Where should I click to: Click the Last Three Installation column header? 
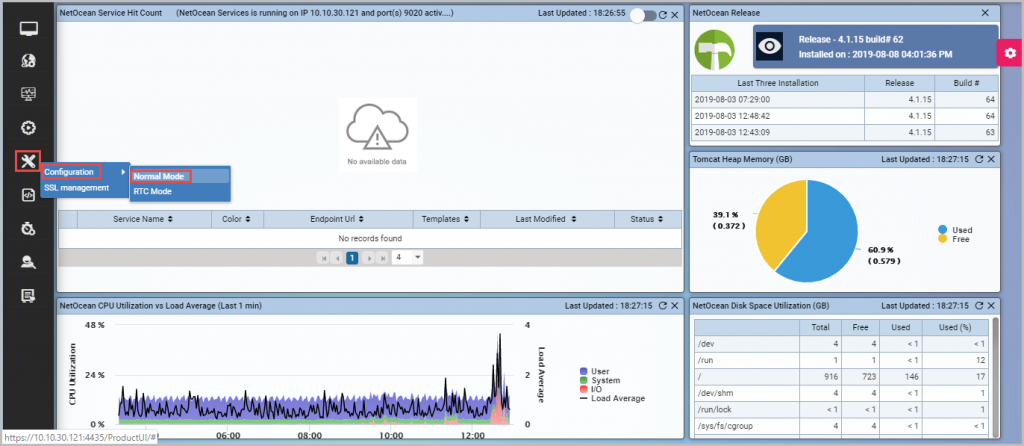778,84
